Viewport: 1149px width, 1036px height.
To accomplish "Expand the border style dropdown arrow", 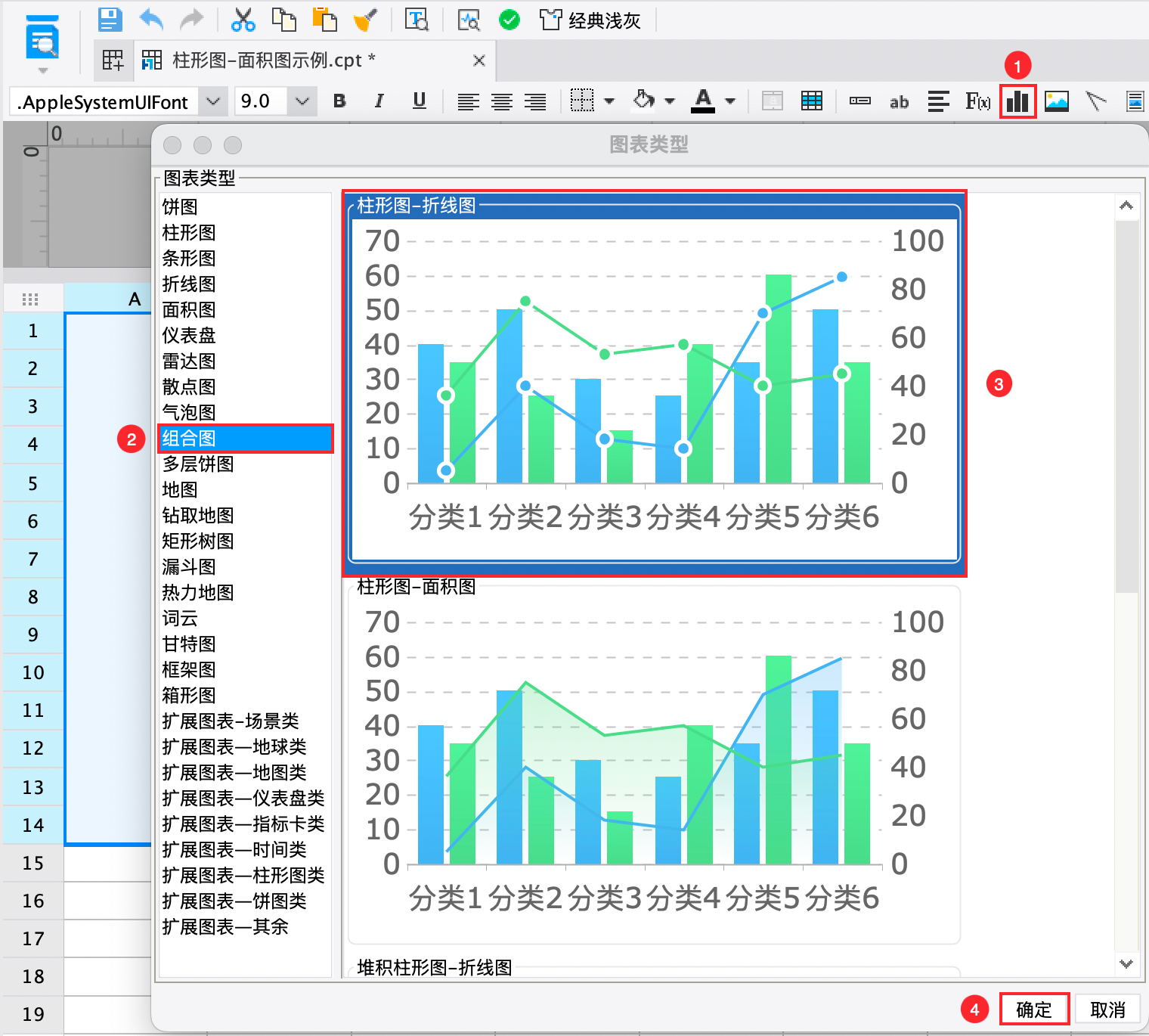I will coord(609,101).
